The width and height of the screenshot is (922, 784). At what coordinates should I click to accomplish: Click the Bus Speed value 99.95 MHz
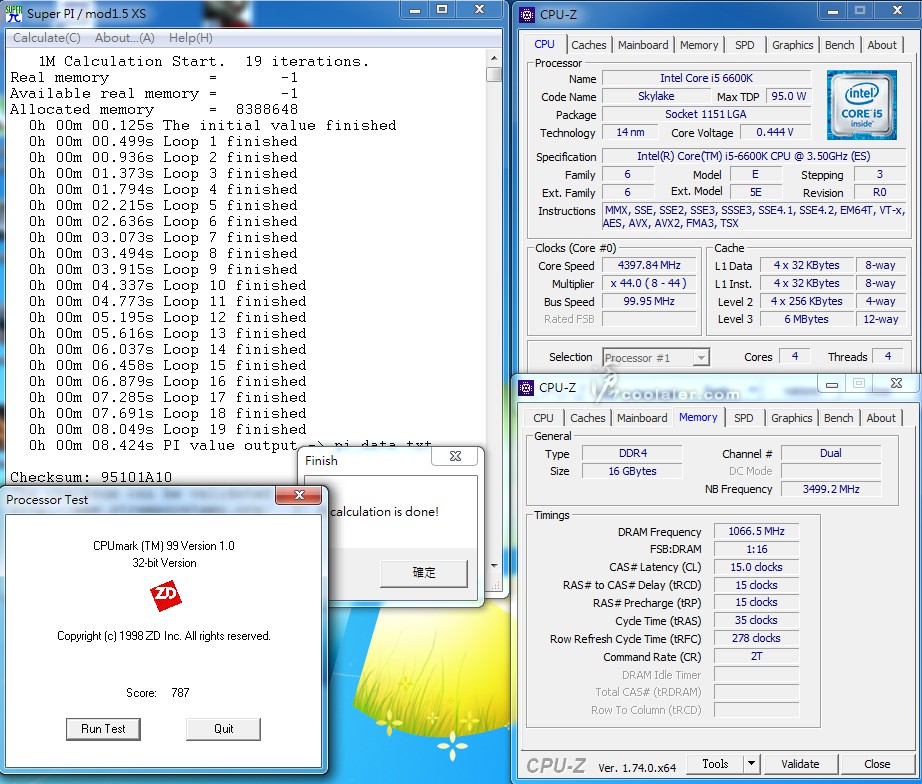649,301
